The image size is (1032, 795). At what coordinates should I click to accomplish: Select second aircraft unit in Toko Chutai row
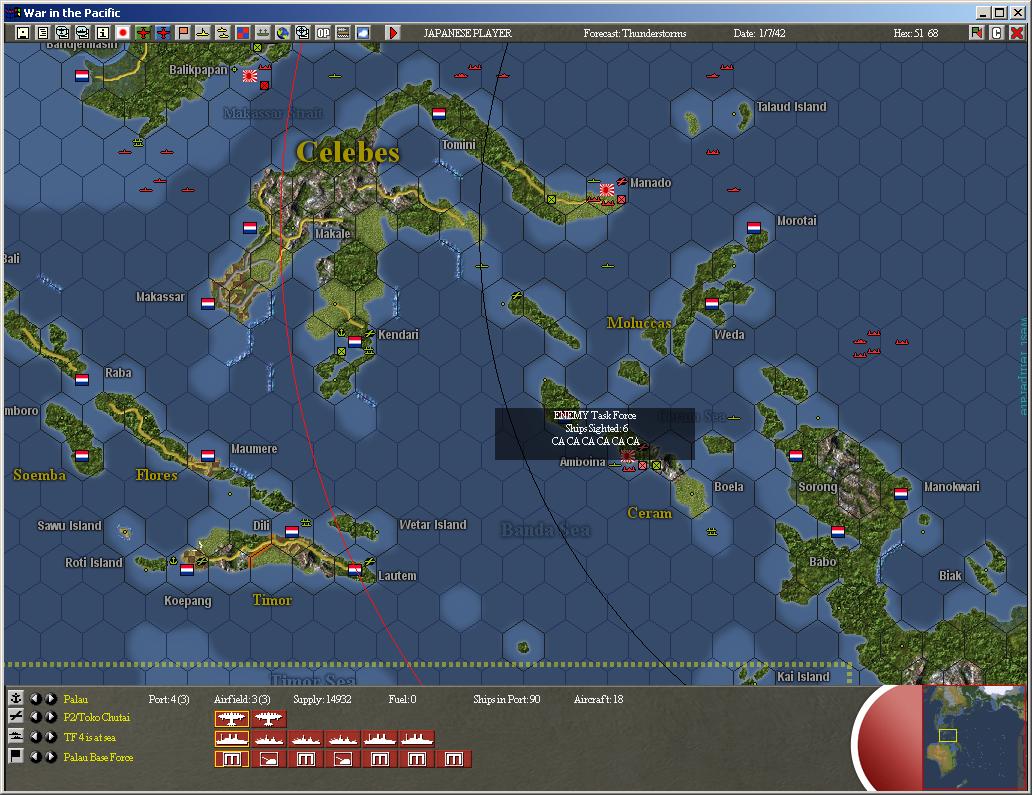coord(269,719)
